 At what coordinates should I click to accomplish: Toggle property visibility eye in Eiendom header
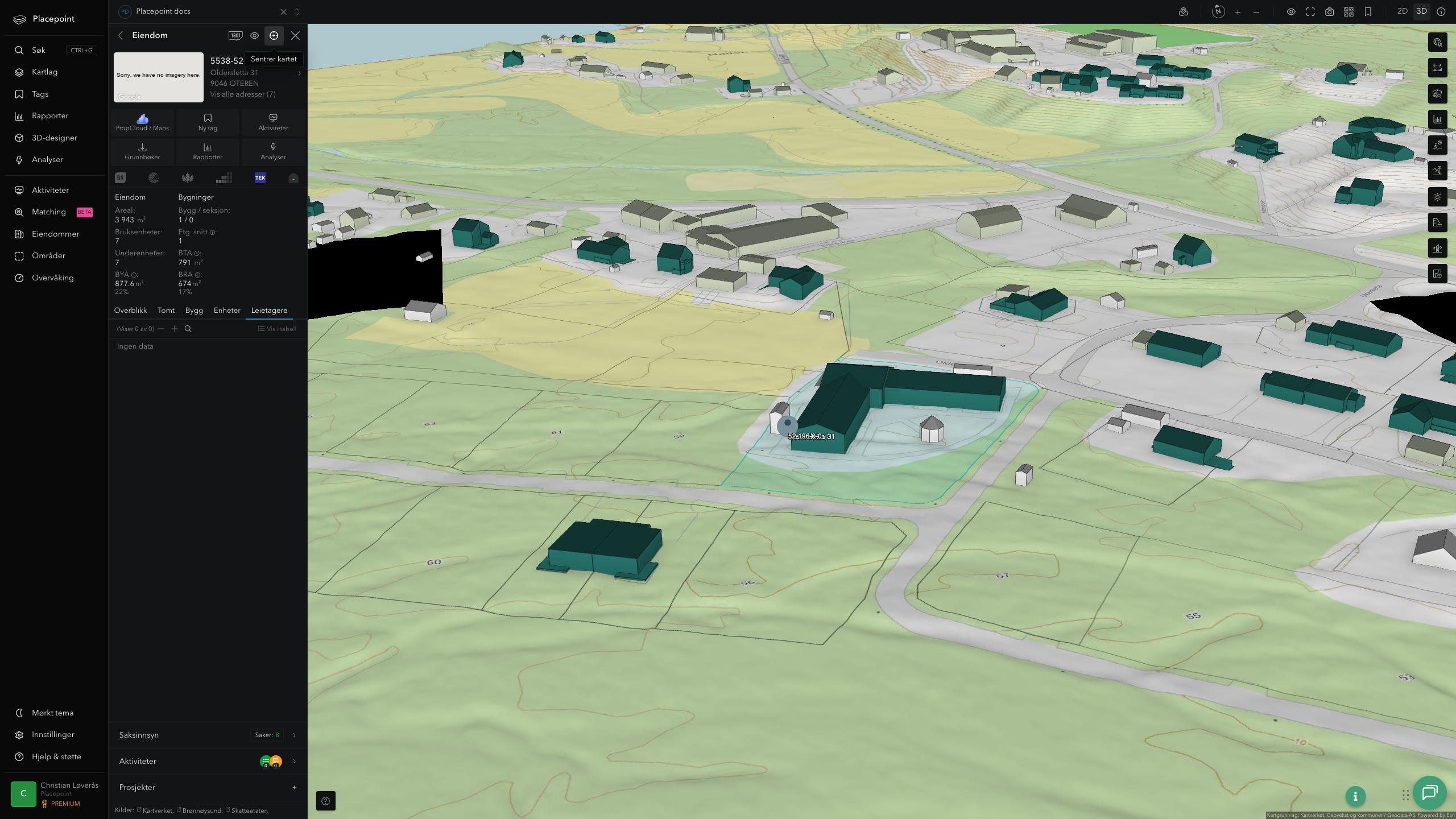[x=255, y=35]
